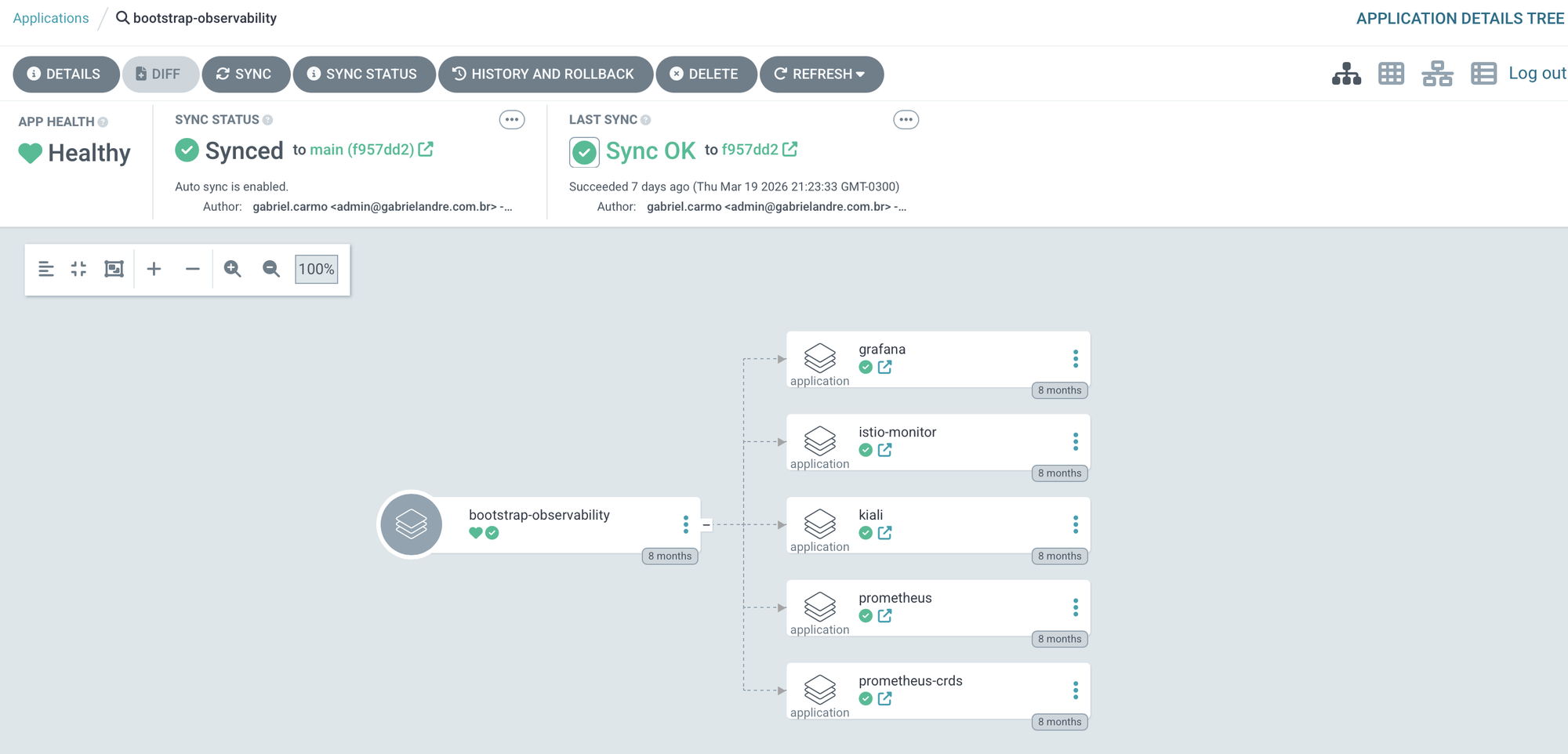Toggle compact nodes alignment icon
The image size is (1568, 754).
(x=46, y=269)
